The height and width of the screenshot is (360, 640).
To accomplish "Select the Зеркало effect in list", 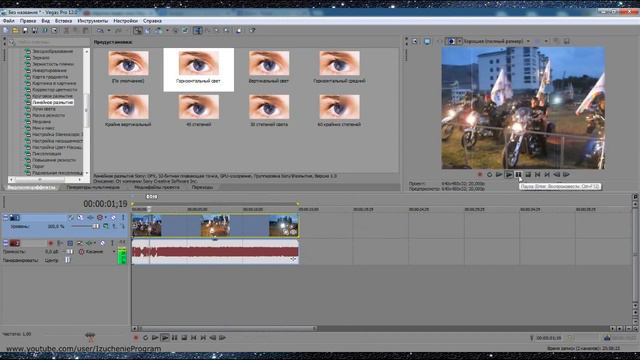I will (x=41, y=58).
